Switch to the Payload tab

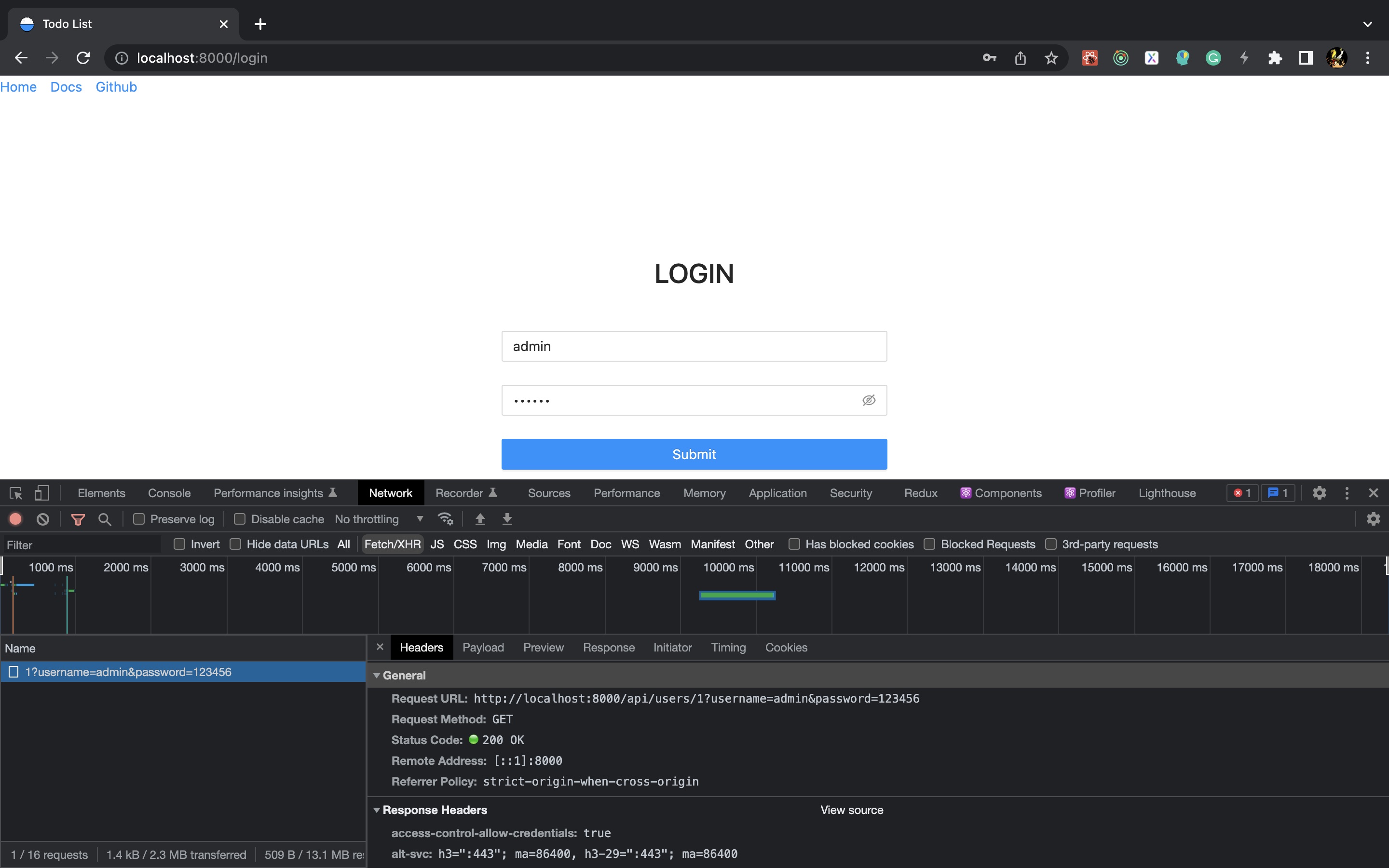coord(483,648)
